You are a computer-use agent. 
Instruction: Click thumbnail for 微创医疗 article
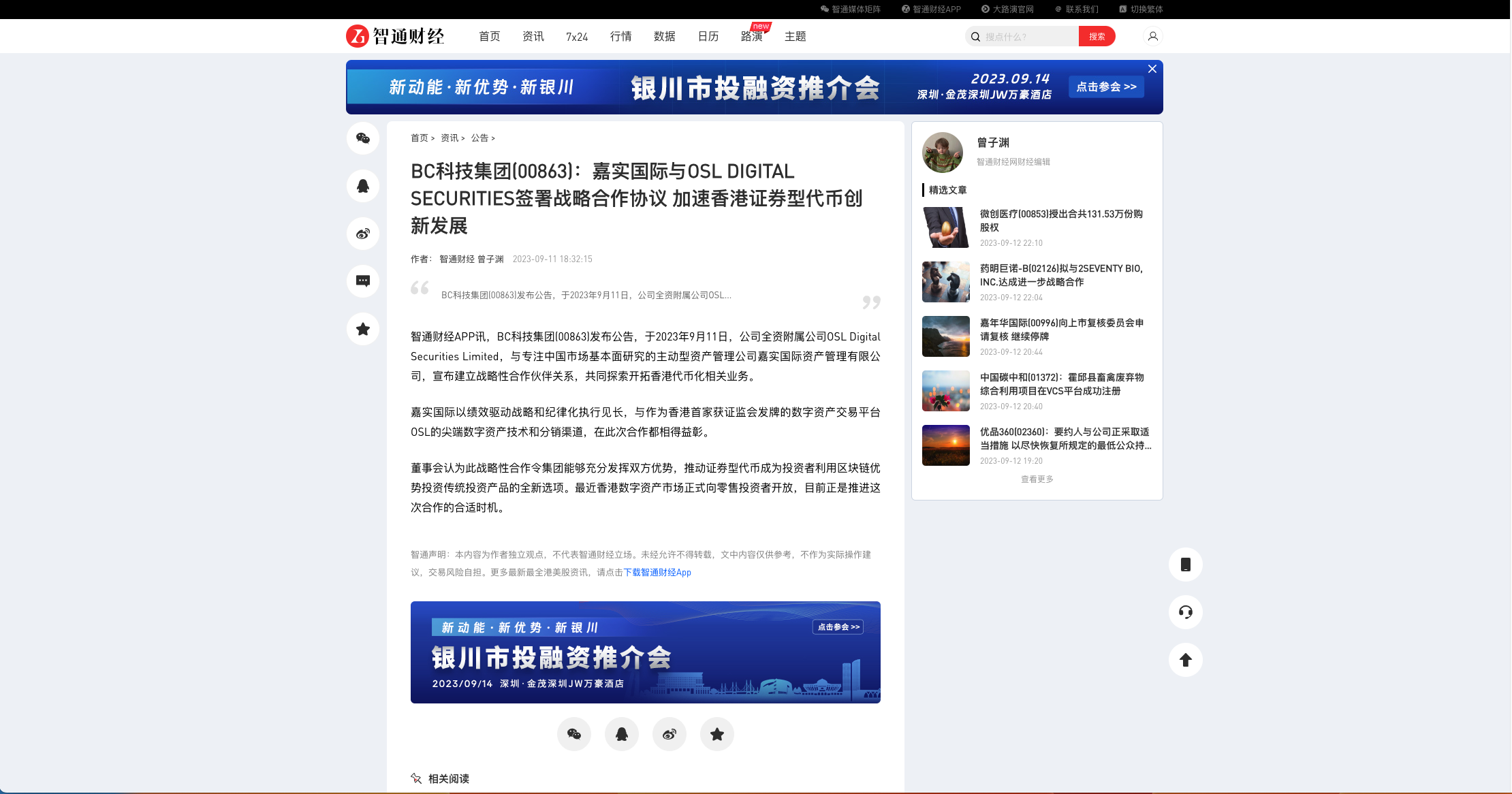coord(946,227)
